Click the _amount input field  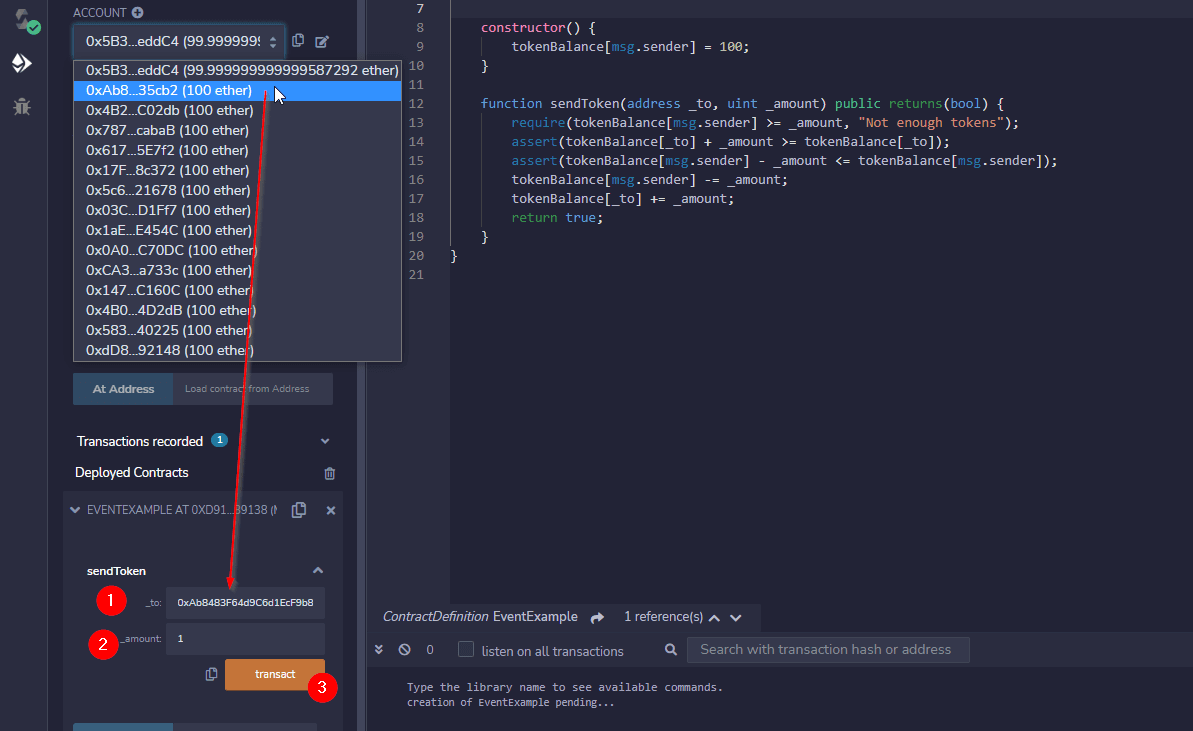point(245,638)
